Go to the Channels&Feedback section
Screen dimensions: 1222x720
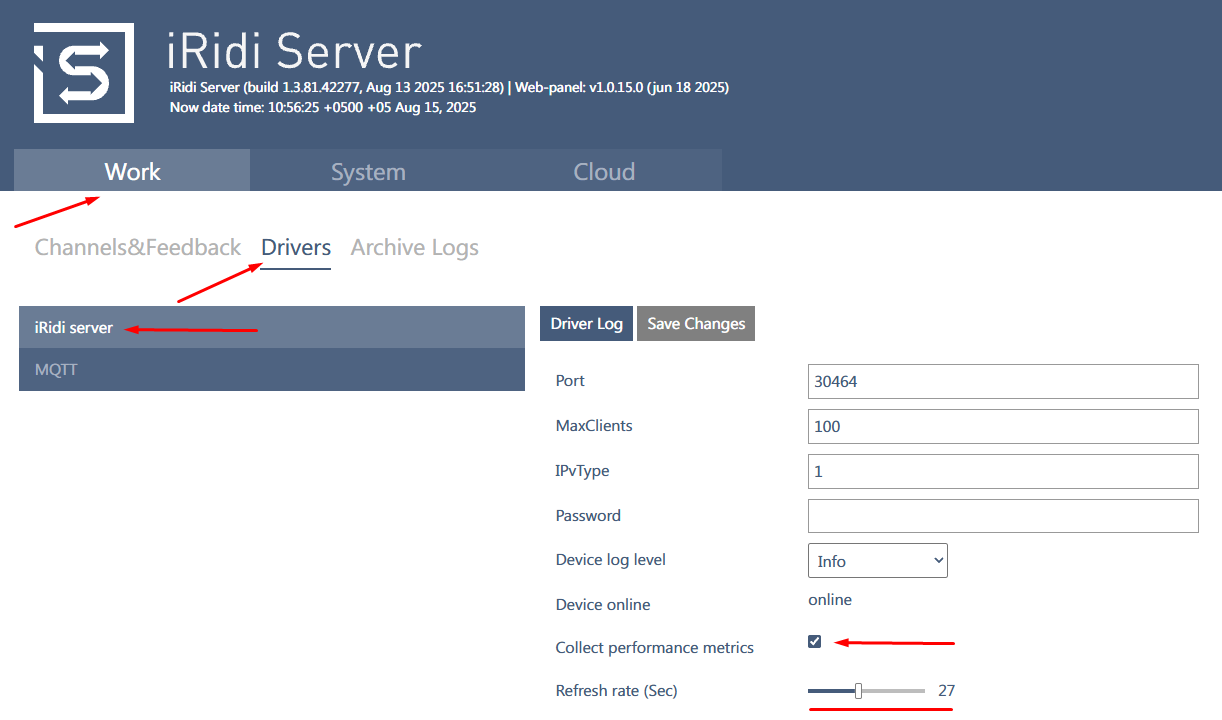tap(138, 247)
